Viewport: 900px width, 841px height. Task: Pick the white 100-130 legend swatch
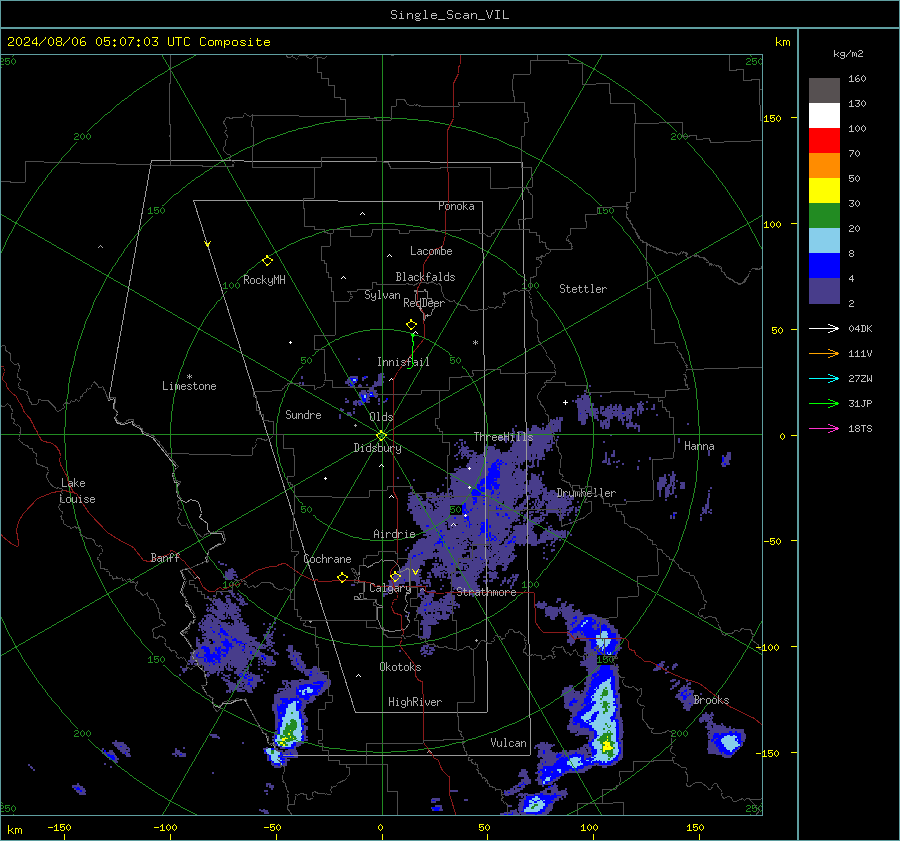(824, 115)
